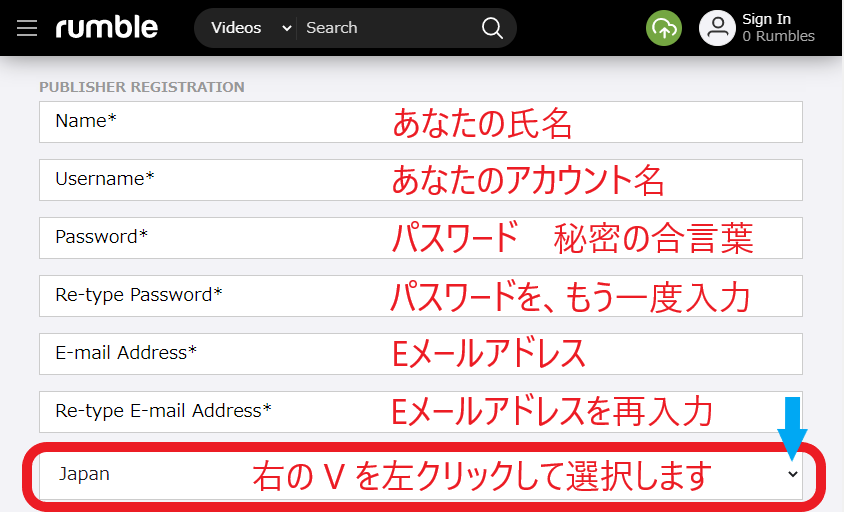Click the blue downward arrow annotation
The height and width of the screenshot is (512, 844).
point(792,427)
